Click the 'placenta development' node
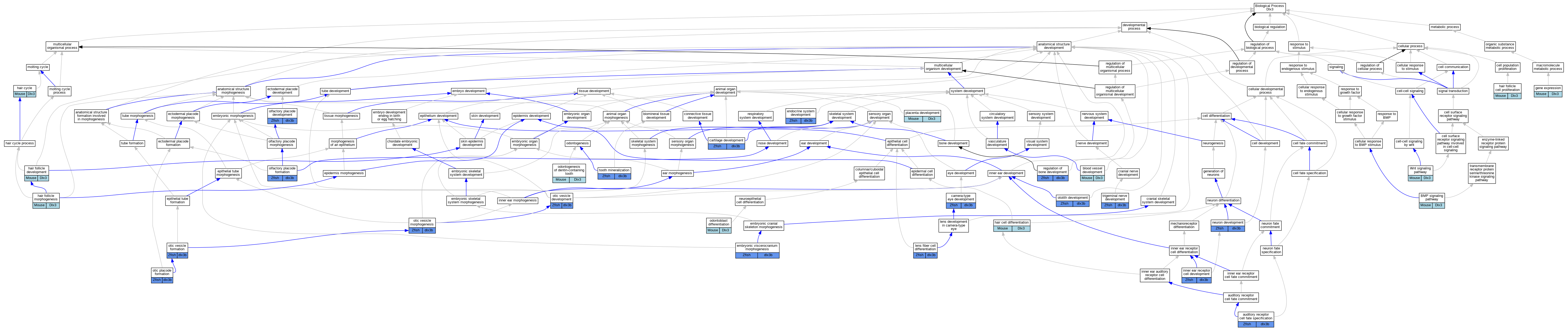The image size is (1568, 330). coord(922,116)
